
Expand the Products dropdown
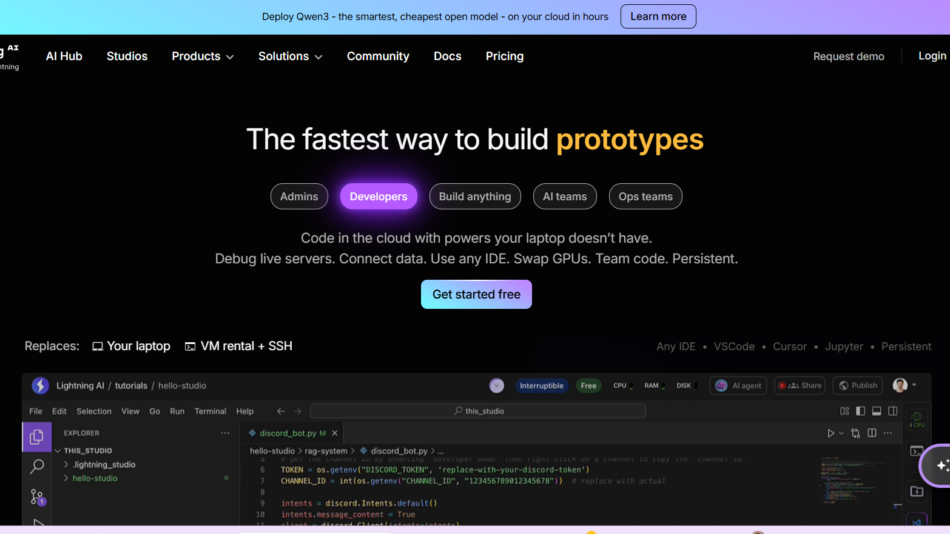click(x=202, y=56)
